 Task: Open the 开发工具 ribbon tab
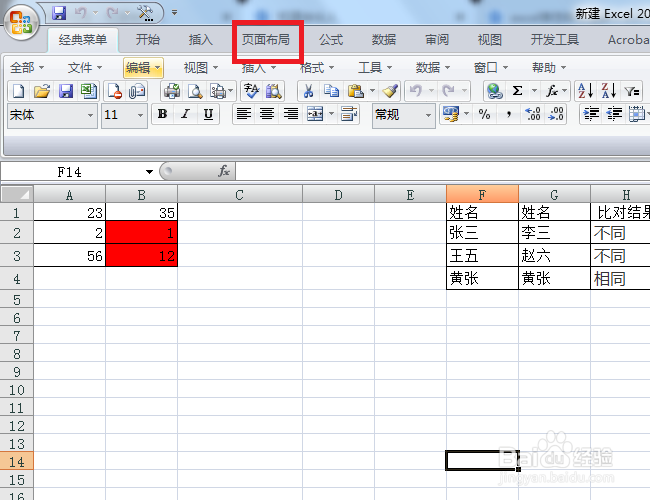555,40
